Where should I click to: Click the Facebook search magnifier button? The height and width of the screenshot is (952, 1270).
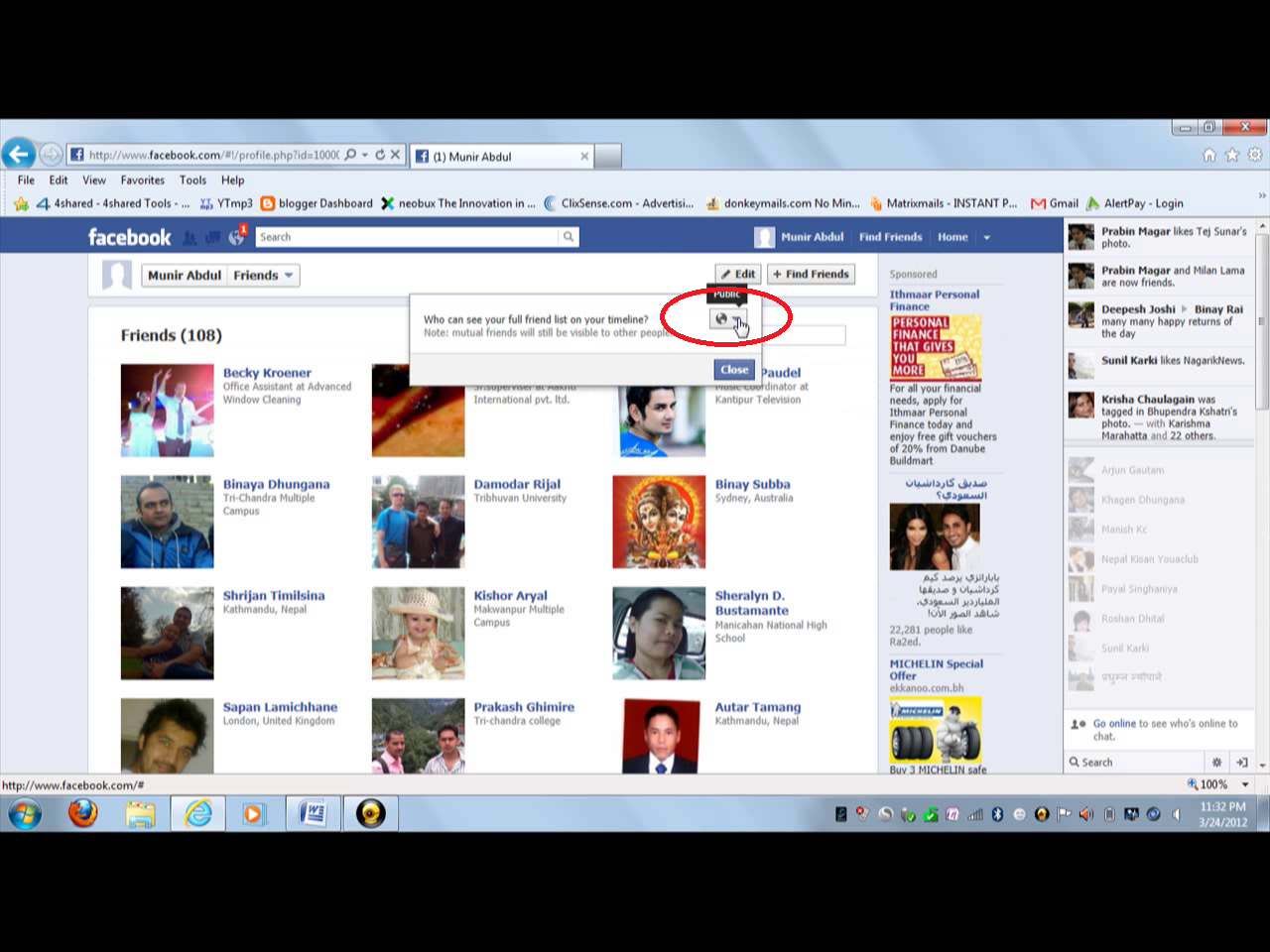click(x=569, y=237)
